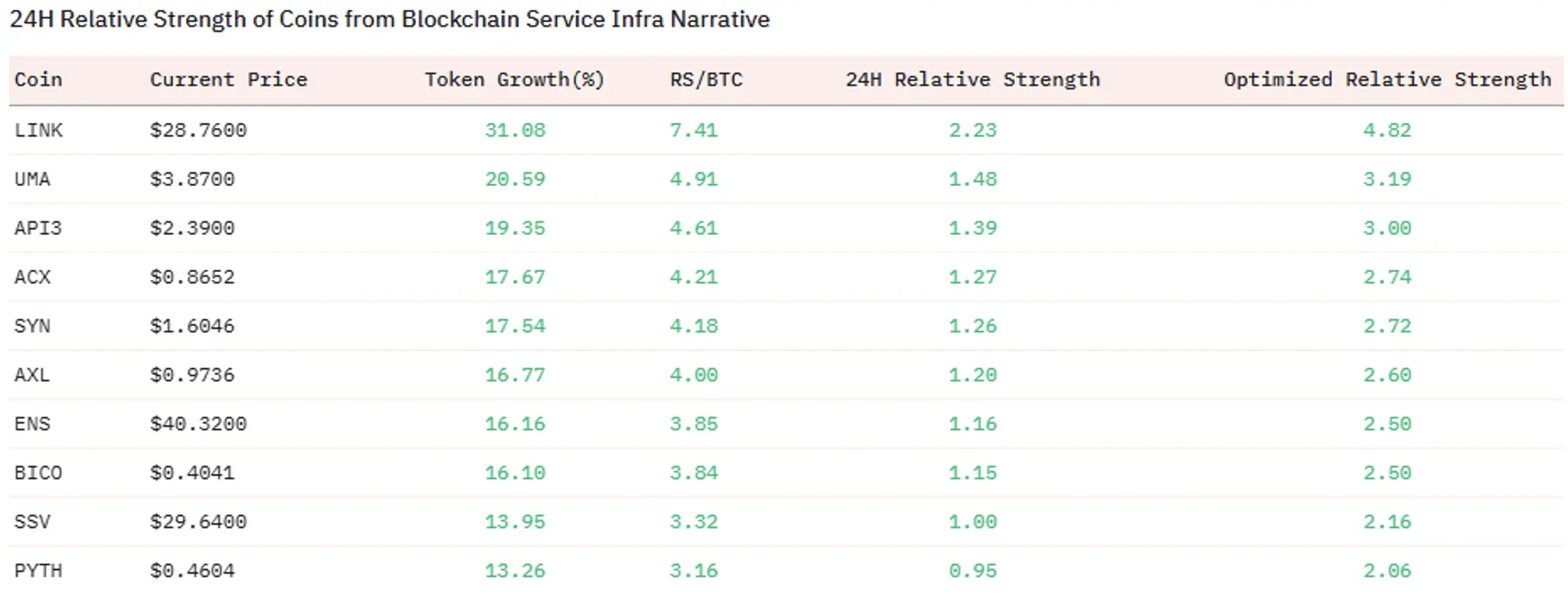
Task: Click the 24H Relative Strength header
Action: pyautogui.click(x=972, y=80)
